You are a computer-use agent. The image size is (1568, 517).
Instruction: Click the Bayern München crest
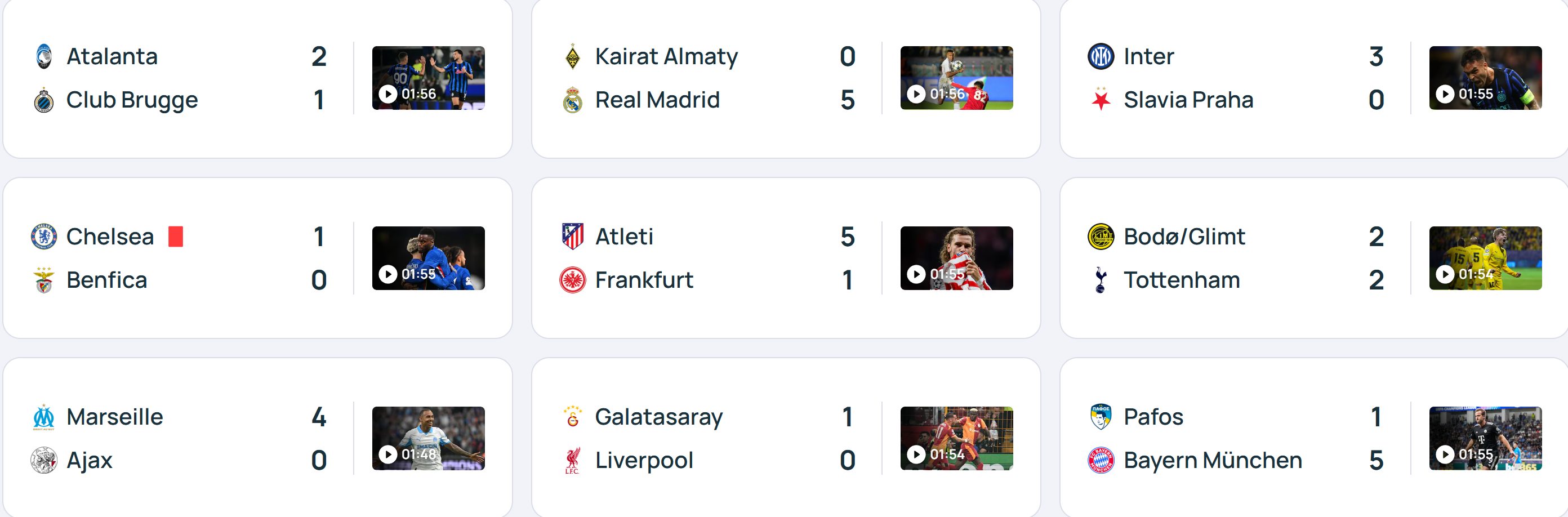(1101, 460)
